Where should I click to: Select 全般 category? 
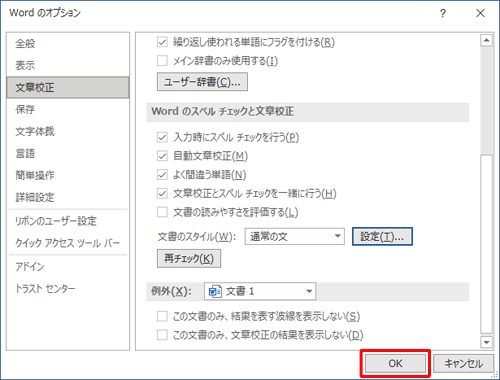point(68,44)
